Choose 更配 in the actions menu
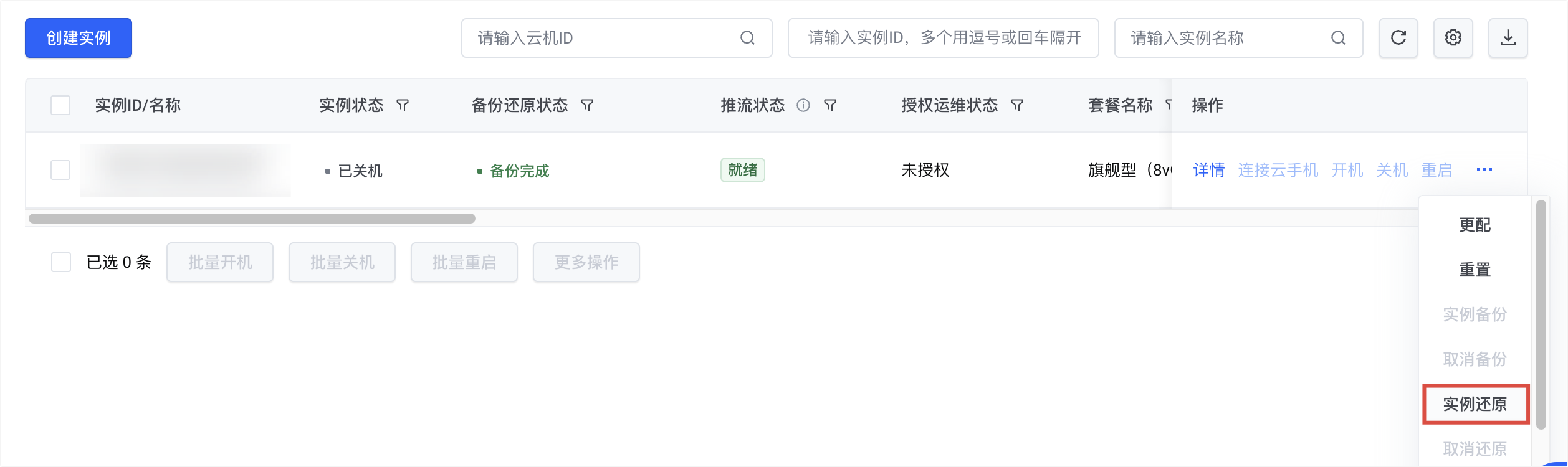The image size is (1568, 467). [1475, 225]
